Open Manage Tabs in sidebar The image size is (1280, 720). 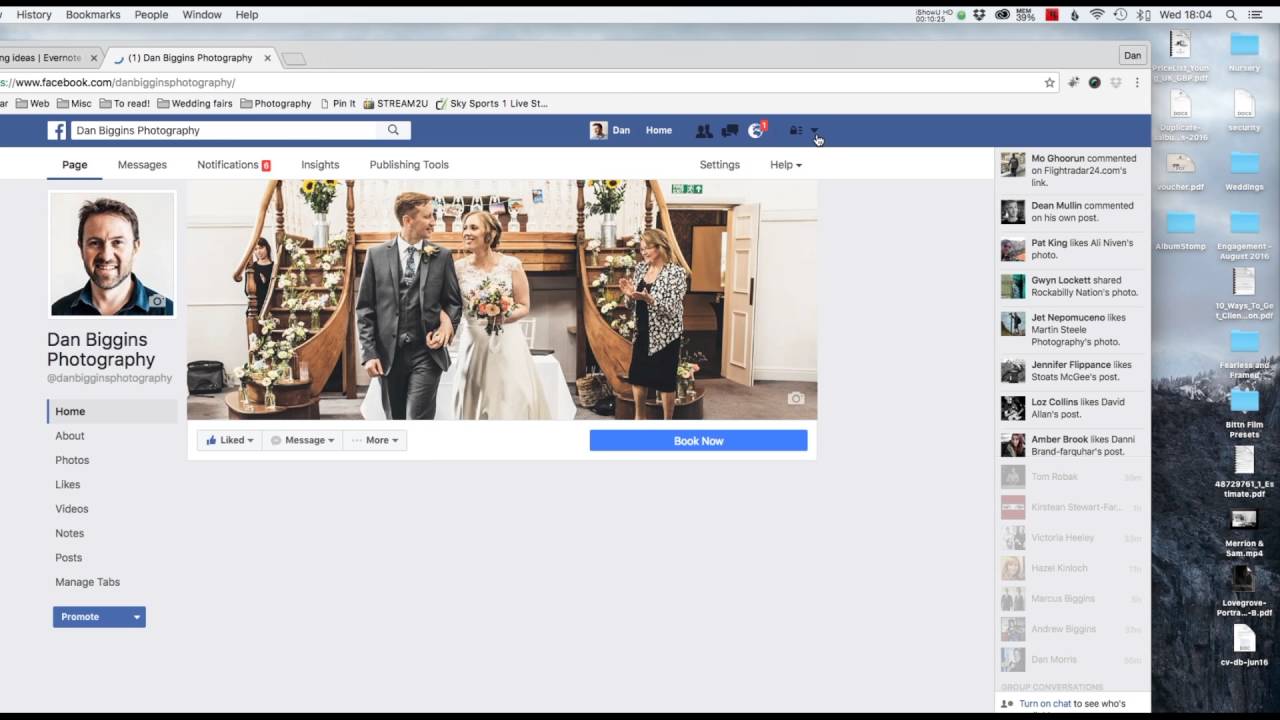pyautogui.click(x=87, y=582)
